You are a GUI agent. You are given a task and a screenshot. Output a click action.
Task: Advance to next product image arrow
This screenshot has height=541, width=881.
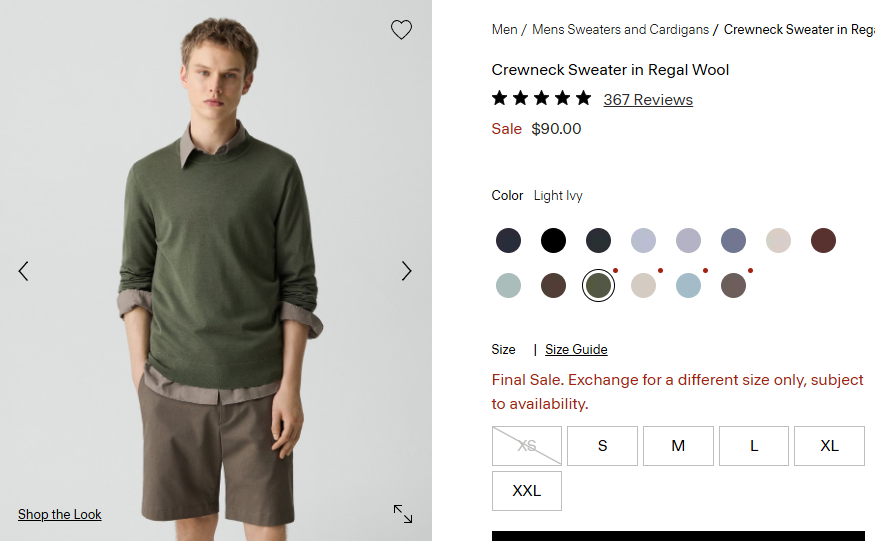point(406,271)
